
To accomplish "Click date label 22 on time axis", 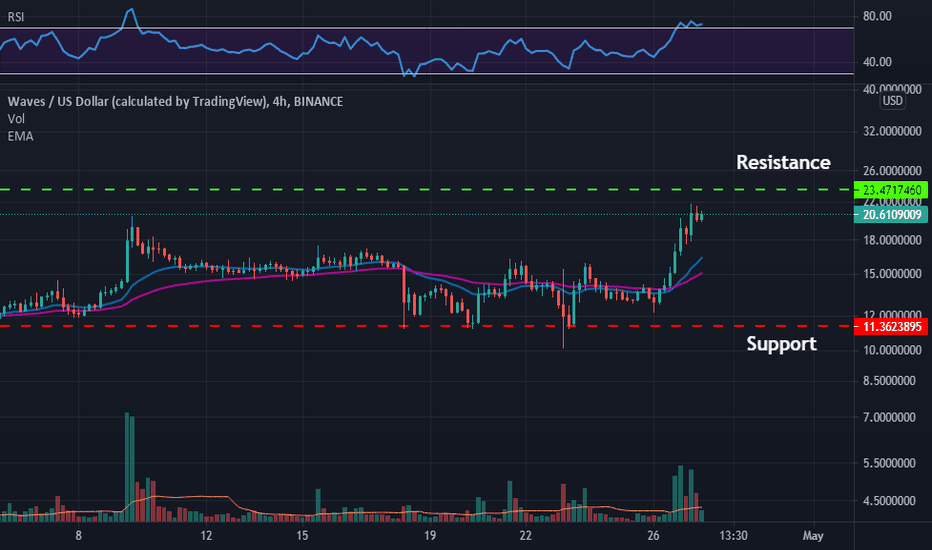I will point(525,536).
